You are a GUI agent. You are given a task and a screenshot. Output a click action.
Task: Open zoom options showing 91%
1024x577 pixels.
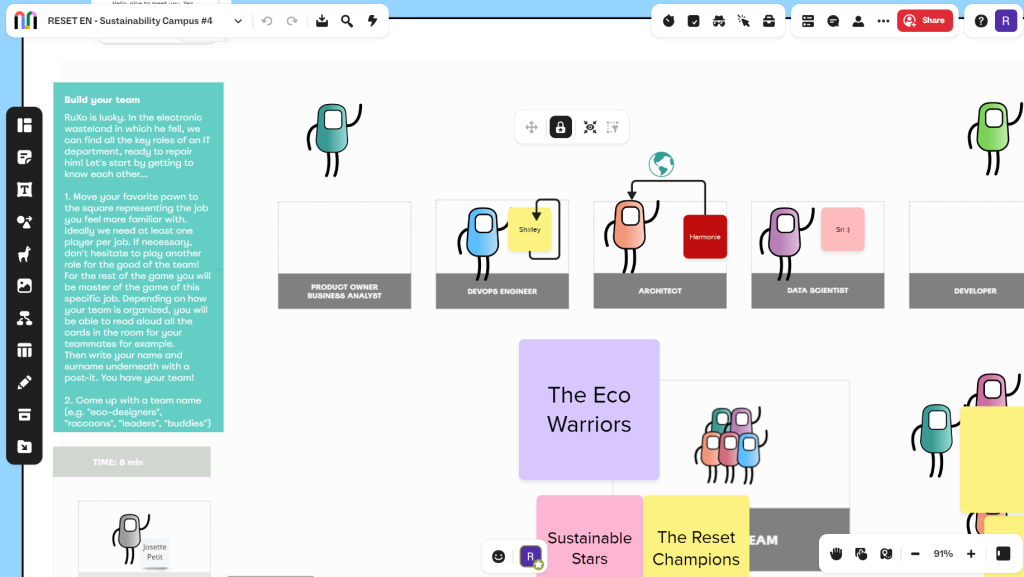(x=941, y=553)
